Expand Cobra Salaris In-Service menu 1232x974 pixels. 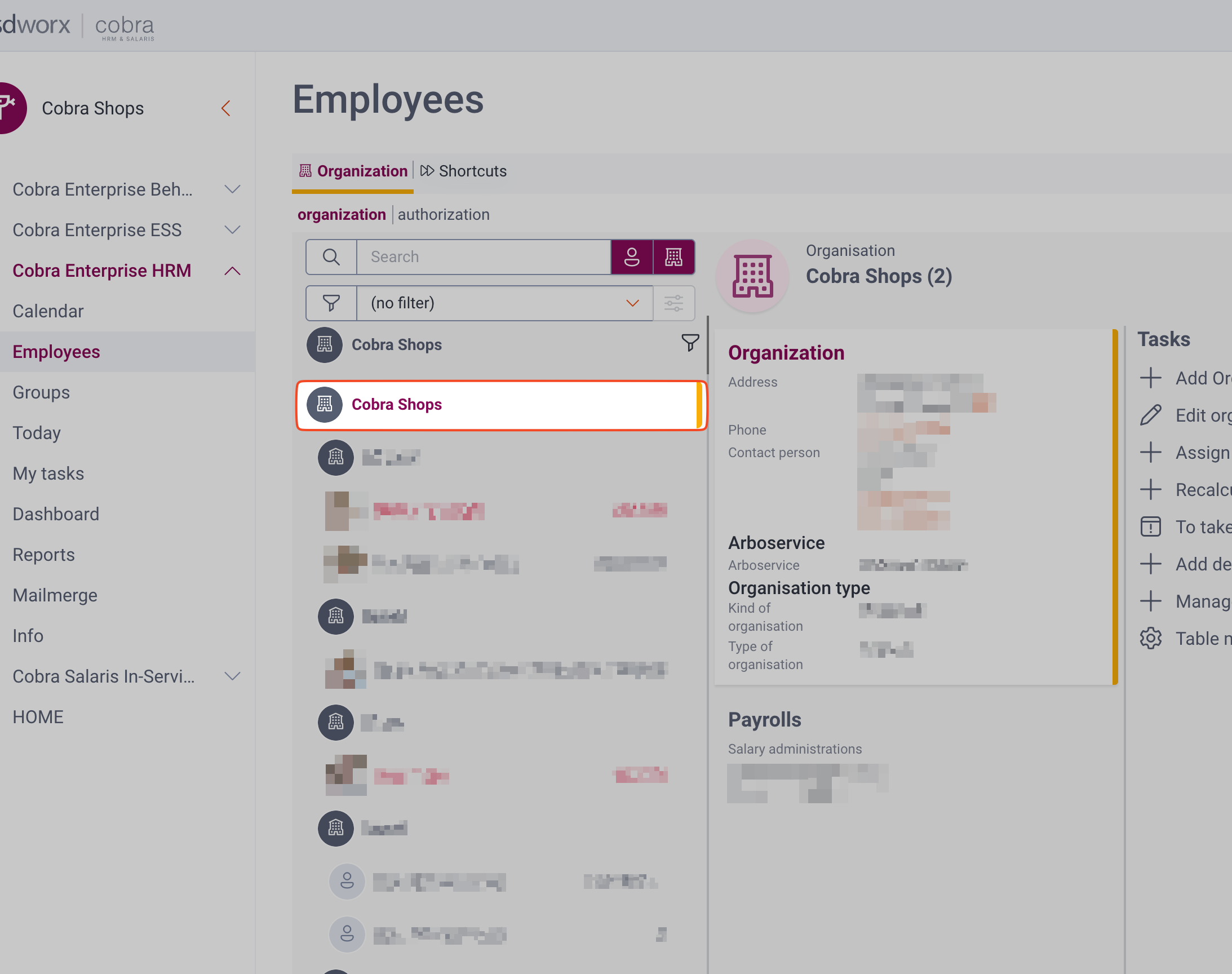tap(232, 676)
